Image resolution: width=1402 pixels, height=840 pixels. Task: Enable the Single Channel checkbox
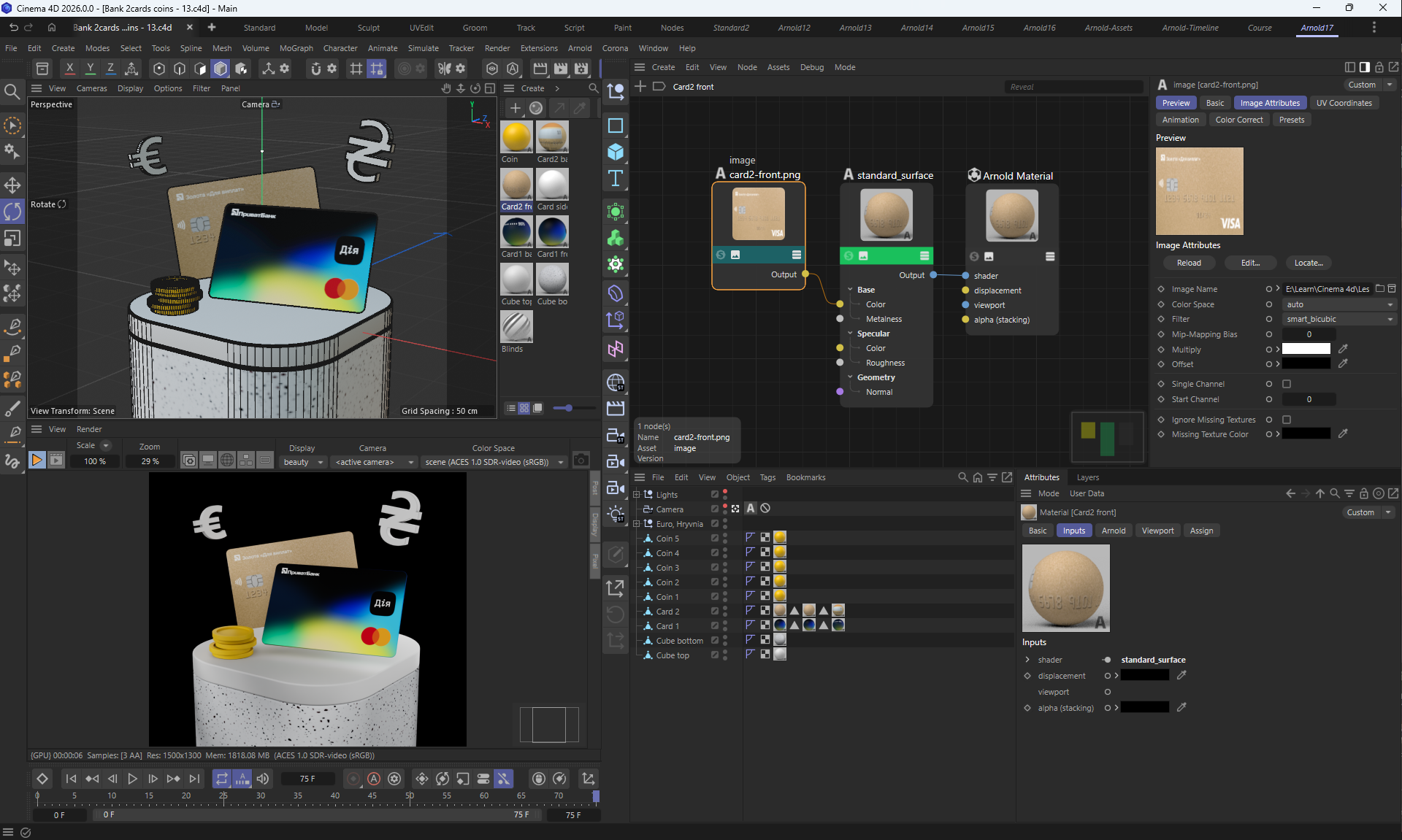pos(1287,384)
